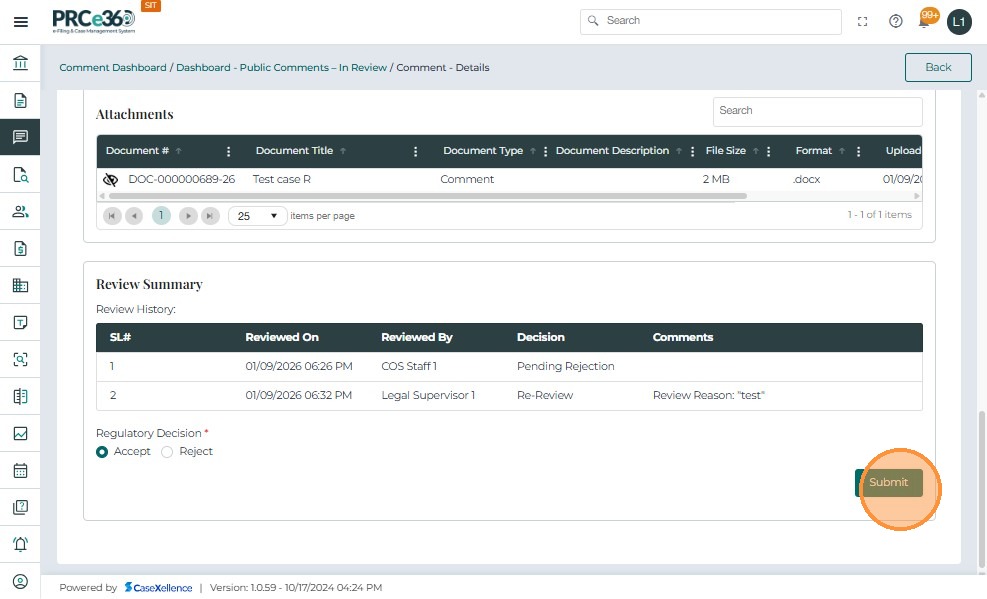Image resolution: width=987 pixels, height=599 pixels.
Task: Open File Size column options menu
Action: point(769,152)
